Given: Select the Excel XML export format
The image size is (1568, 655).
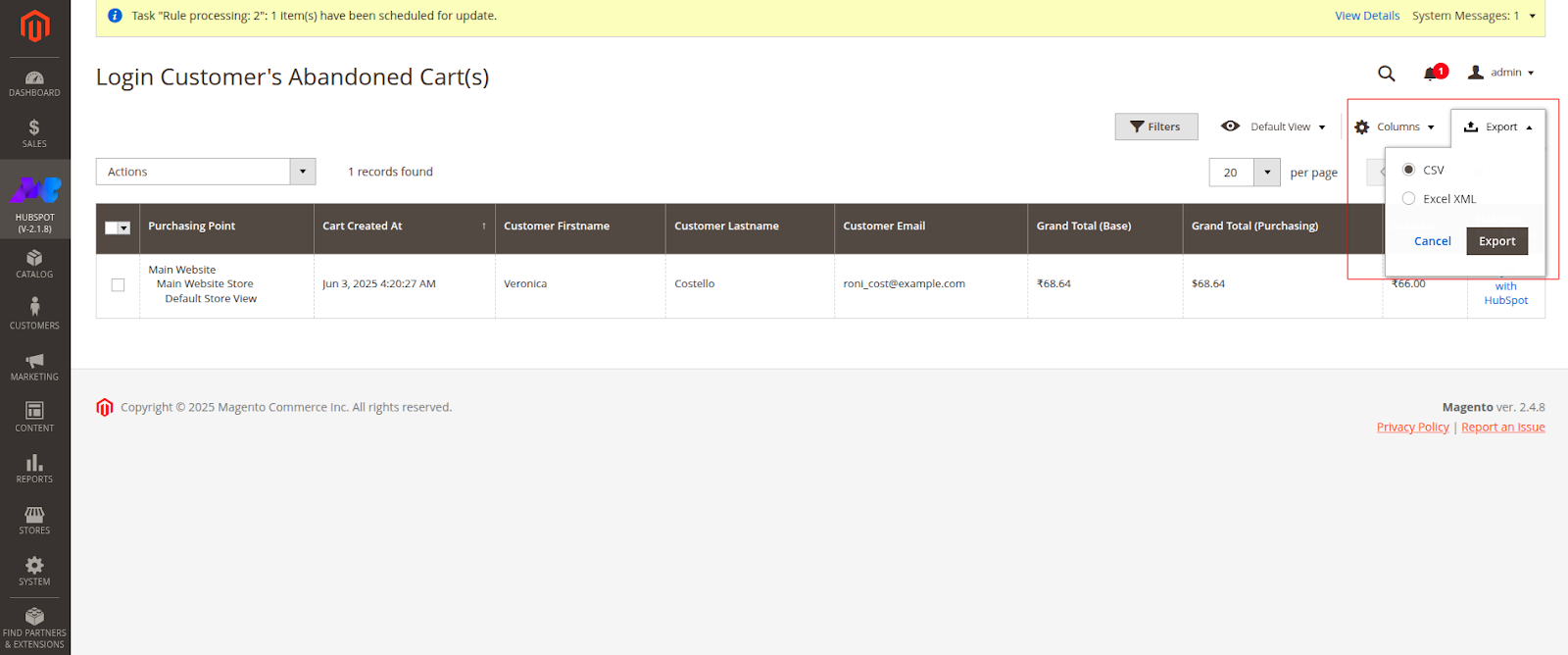Looking at the screenshot, I should coord(1408,198).
